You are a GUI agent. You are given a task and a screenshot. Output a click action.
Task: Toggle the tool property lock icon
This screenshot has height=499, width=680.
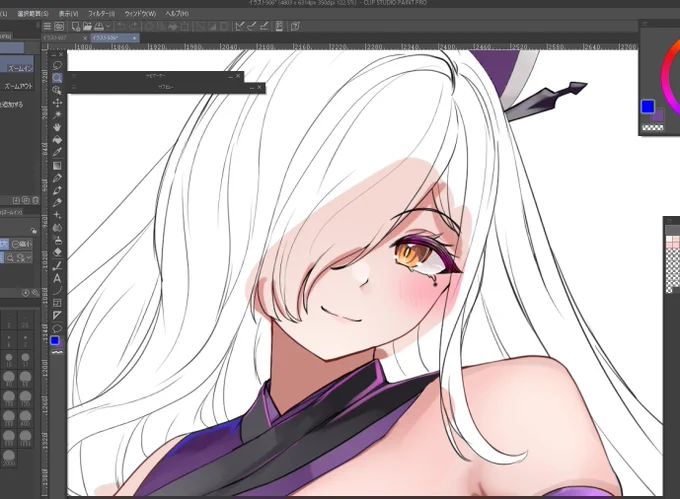34,231
